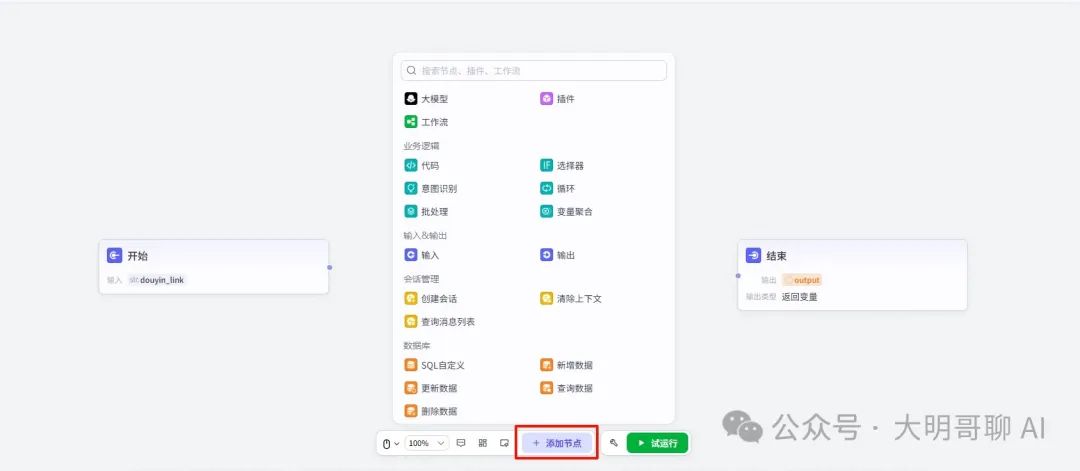The width and height of the screenshot is (1080, 471).
Task: Click the 变量聚合 label text
Action: (574, 212)
